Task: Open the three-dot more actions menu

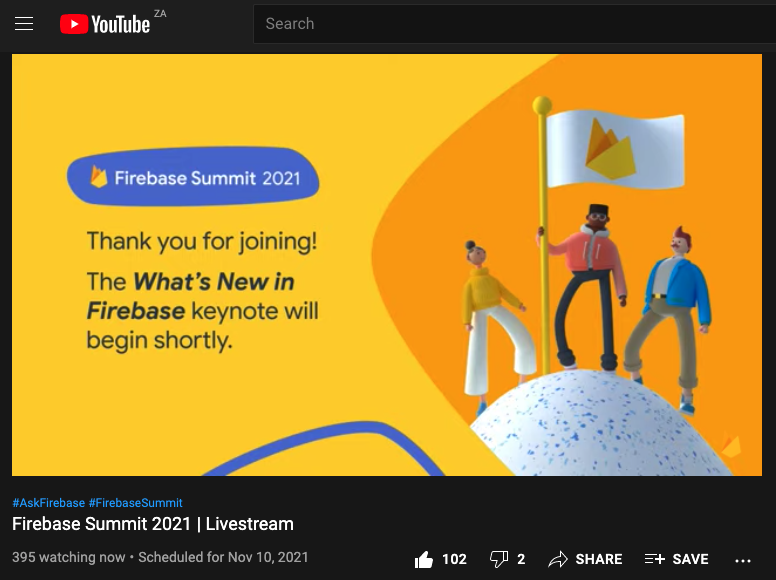Action: [743, 560]
